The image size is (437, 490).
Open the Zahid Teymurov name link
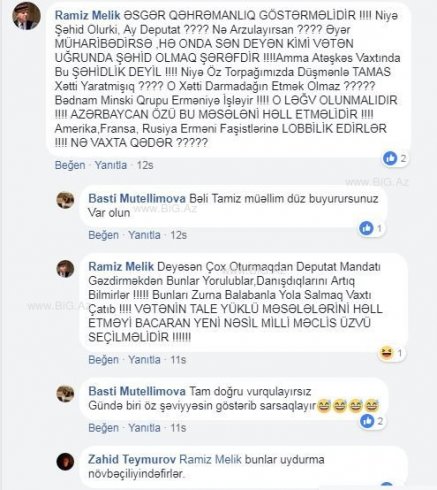[x=132, y=459]
